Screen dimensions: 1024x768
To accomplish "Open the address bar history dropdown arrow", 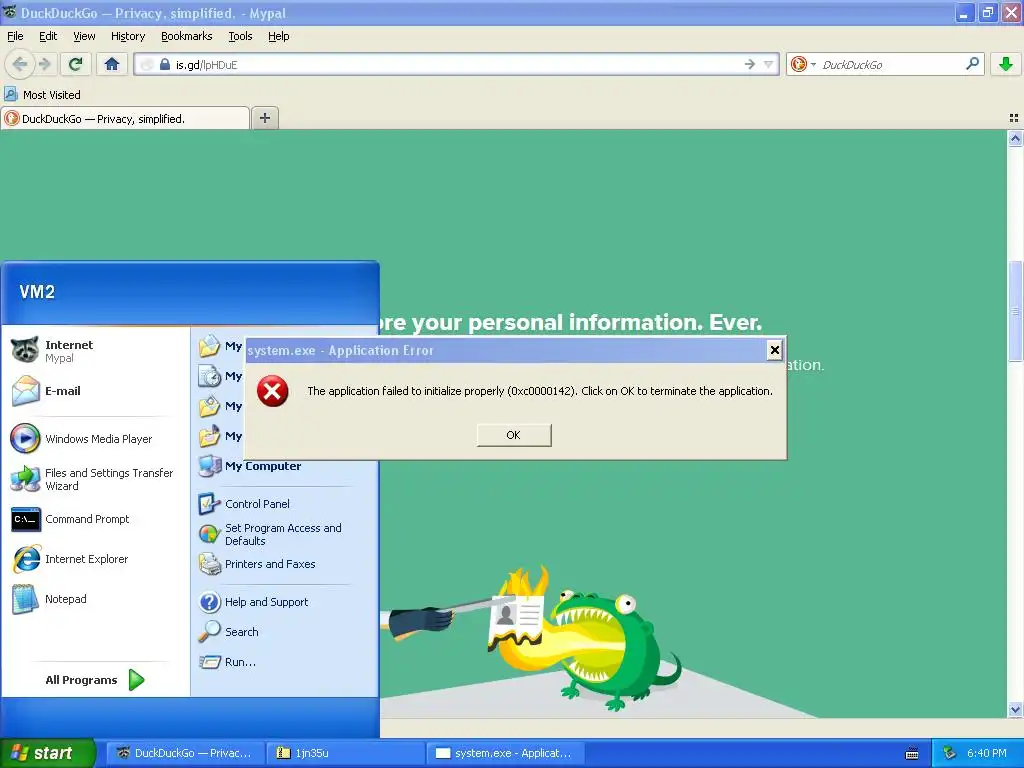I will 769,64.
